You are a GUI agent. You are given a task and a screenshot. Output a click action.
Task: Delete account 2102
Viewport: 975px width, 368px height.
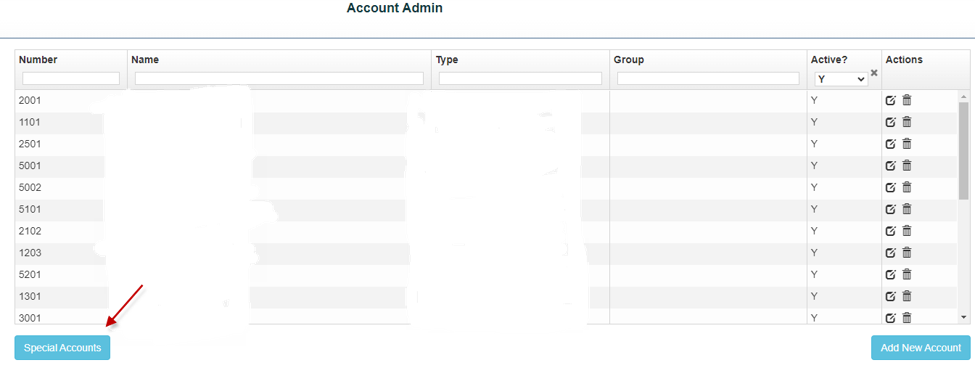tap(907, 231)
